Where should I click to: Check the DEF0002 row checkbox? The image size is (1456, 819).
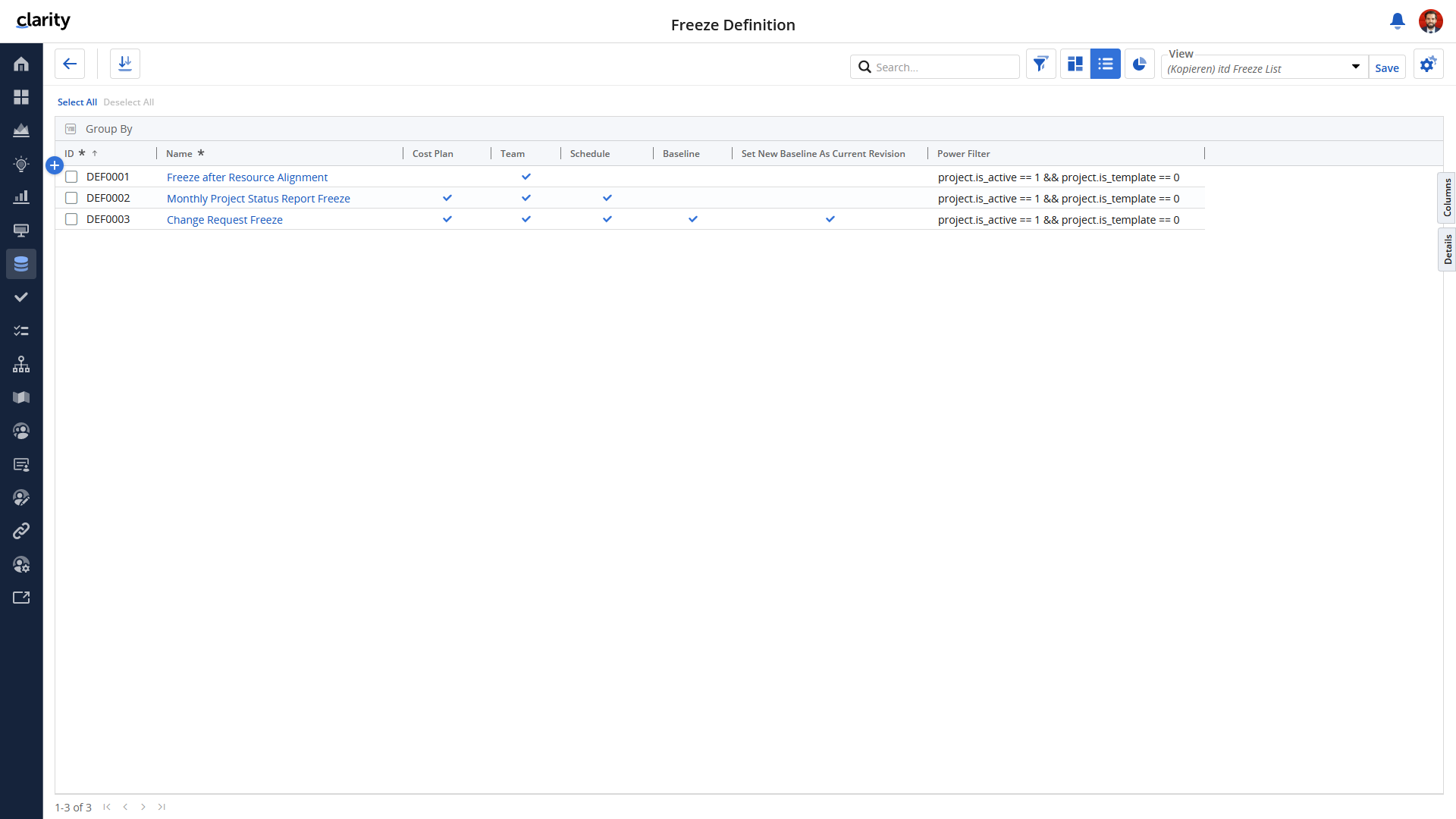[x=71, y=198]
